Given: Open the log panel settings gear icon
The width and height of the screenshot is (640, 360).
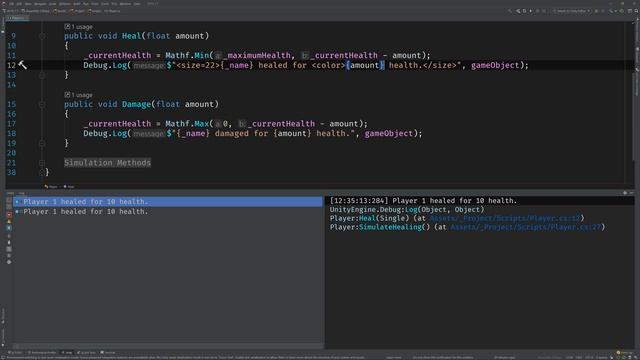Looking at the screenshot, I should [x=625, y=193].
